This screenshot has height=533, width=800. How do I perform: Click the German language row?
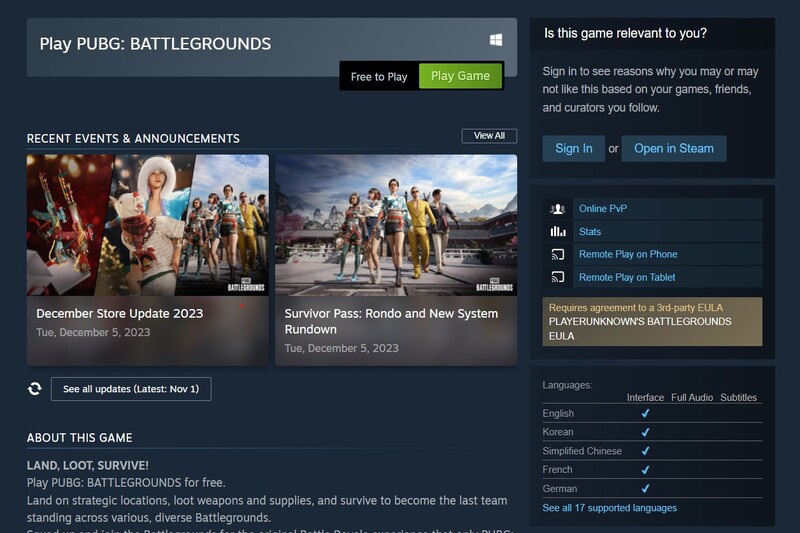pyautogui.click(x=652, y=488)
